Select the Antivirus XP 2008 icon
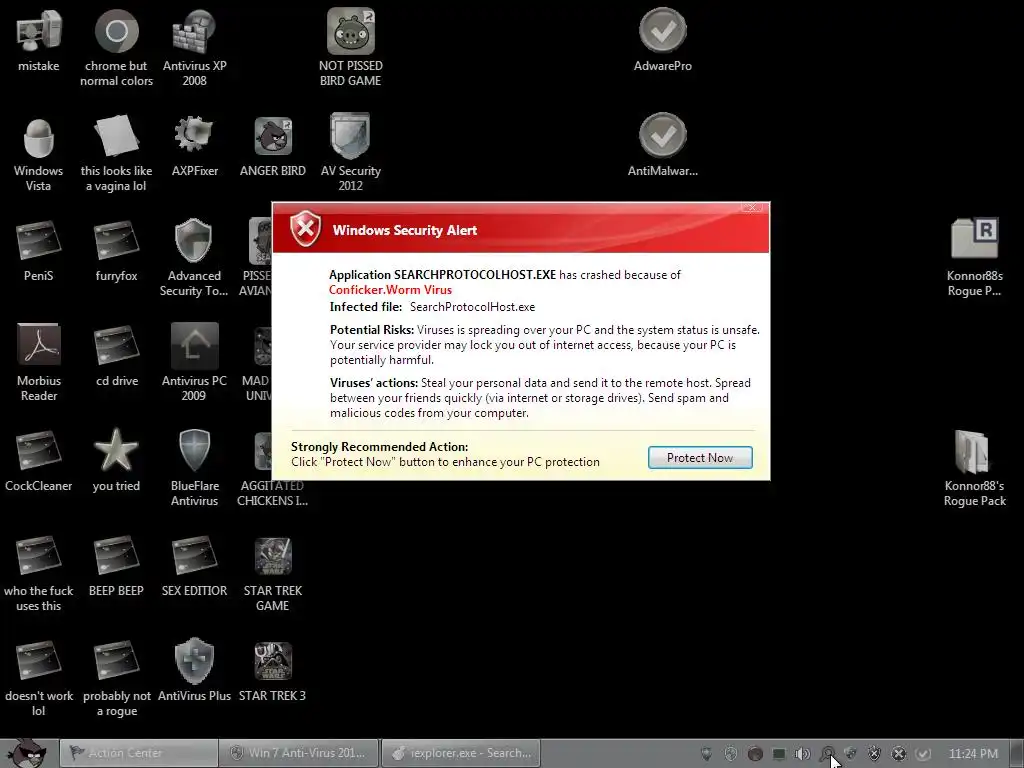1024x768 pixels. [194, 48]
